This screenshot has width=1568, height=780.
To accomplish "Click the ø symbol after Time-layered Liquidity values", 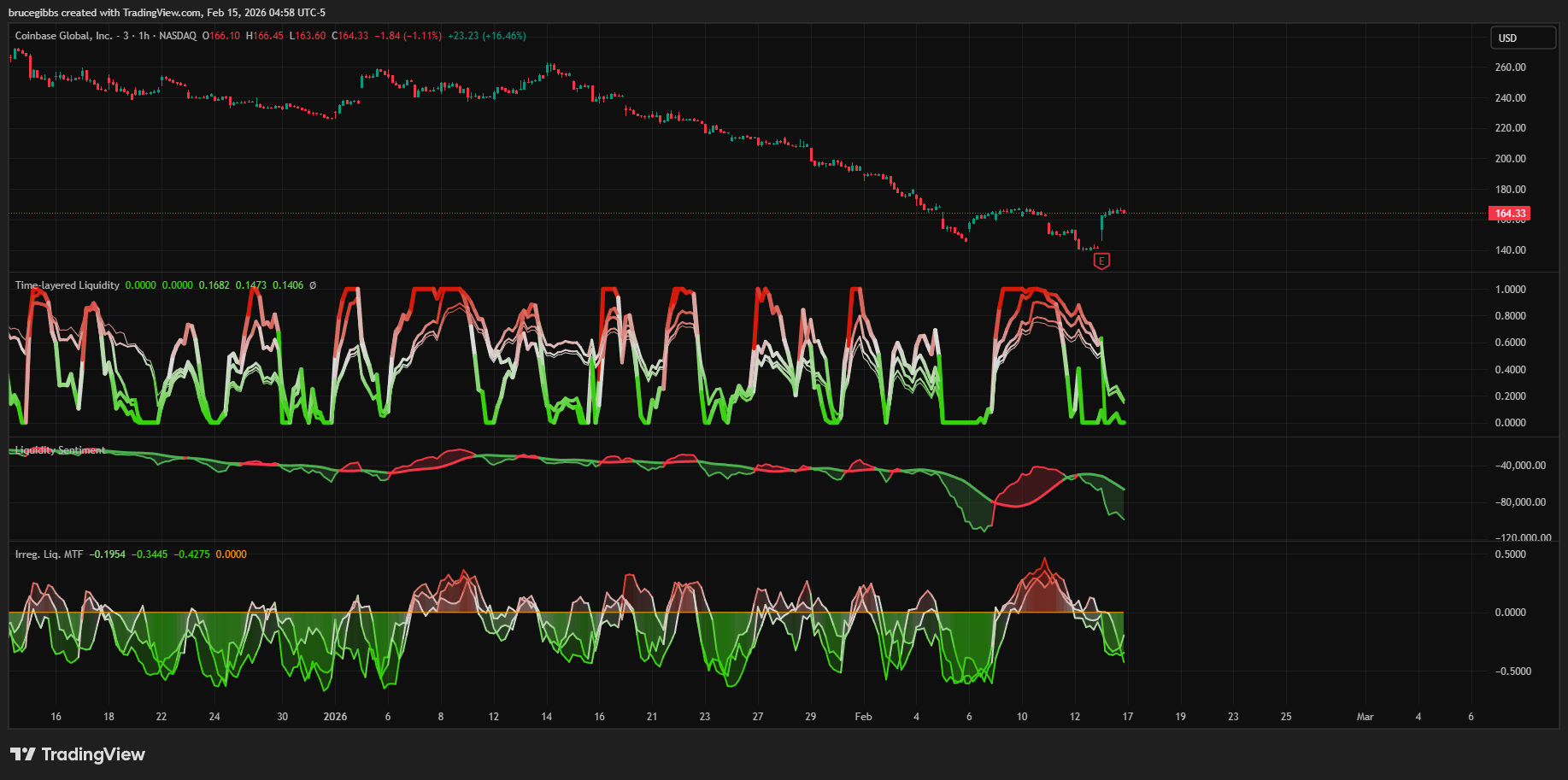I will pyautogui.click(x=313, y=285).
